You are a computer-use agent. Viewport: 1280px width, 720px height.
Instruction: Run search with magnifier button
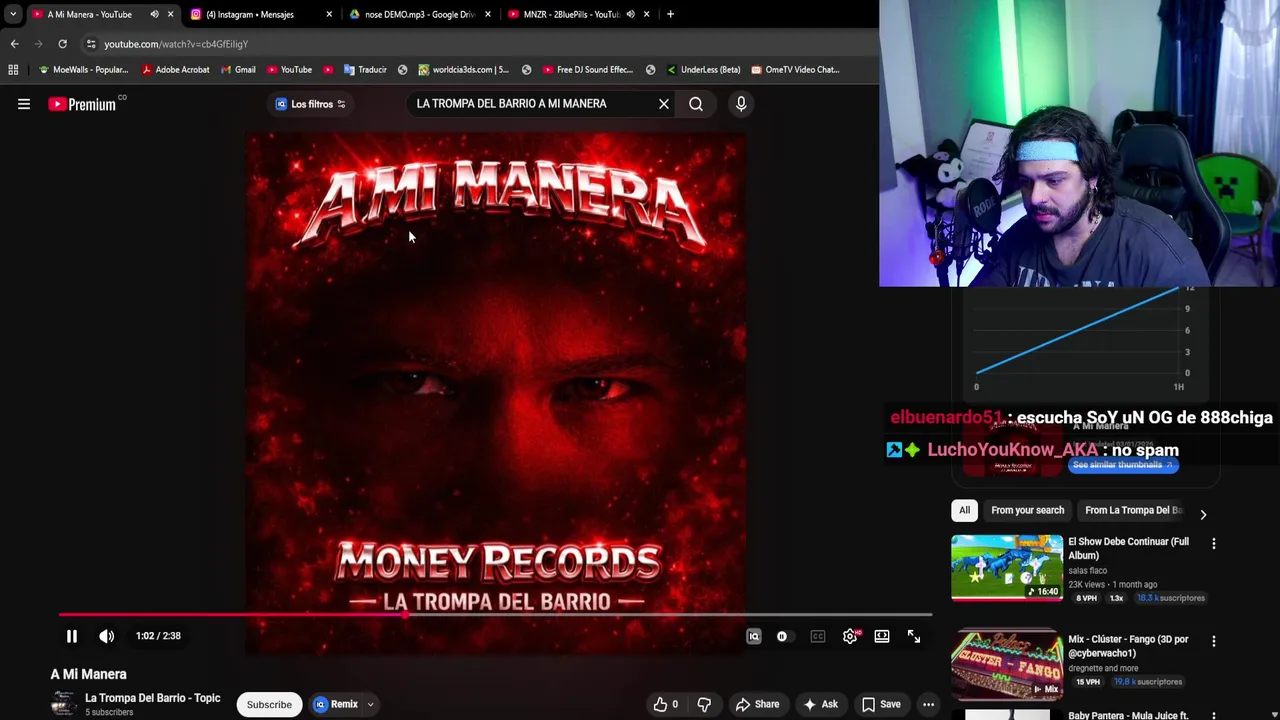[x=696, y=104]
